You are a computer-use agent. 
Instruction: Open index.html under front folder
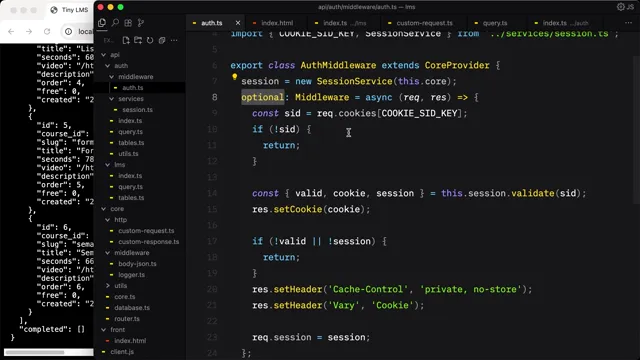130,341
